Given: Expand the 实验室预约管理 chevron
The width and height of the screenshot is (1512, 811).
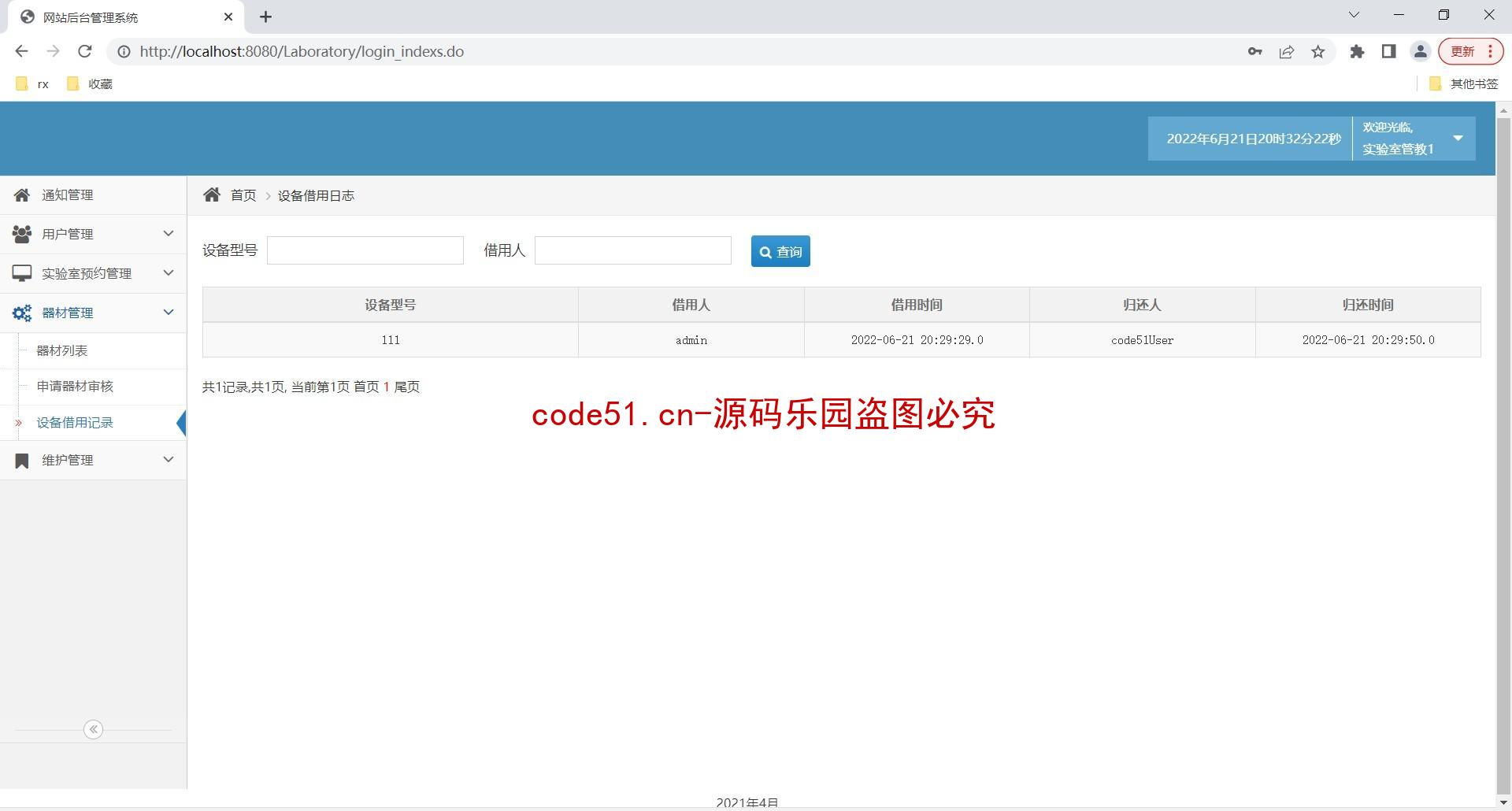Looking at the screenshot, I should coord(169,272).
